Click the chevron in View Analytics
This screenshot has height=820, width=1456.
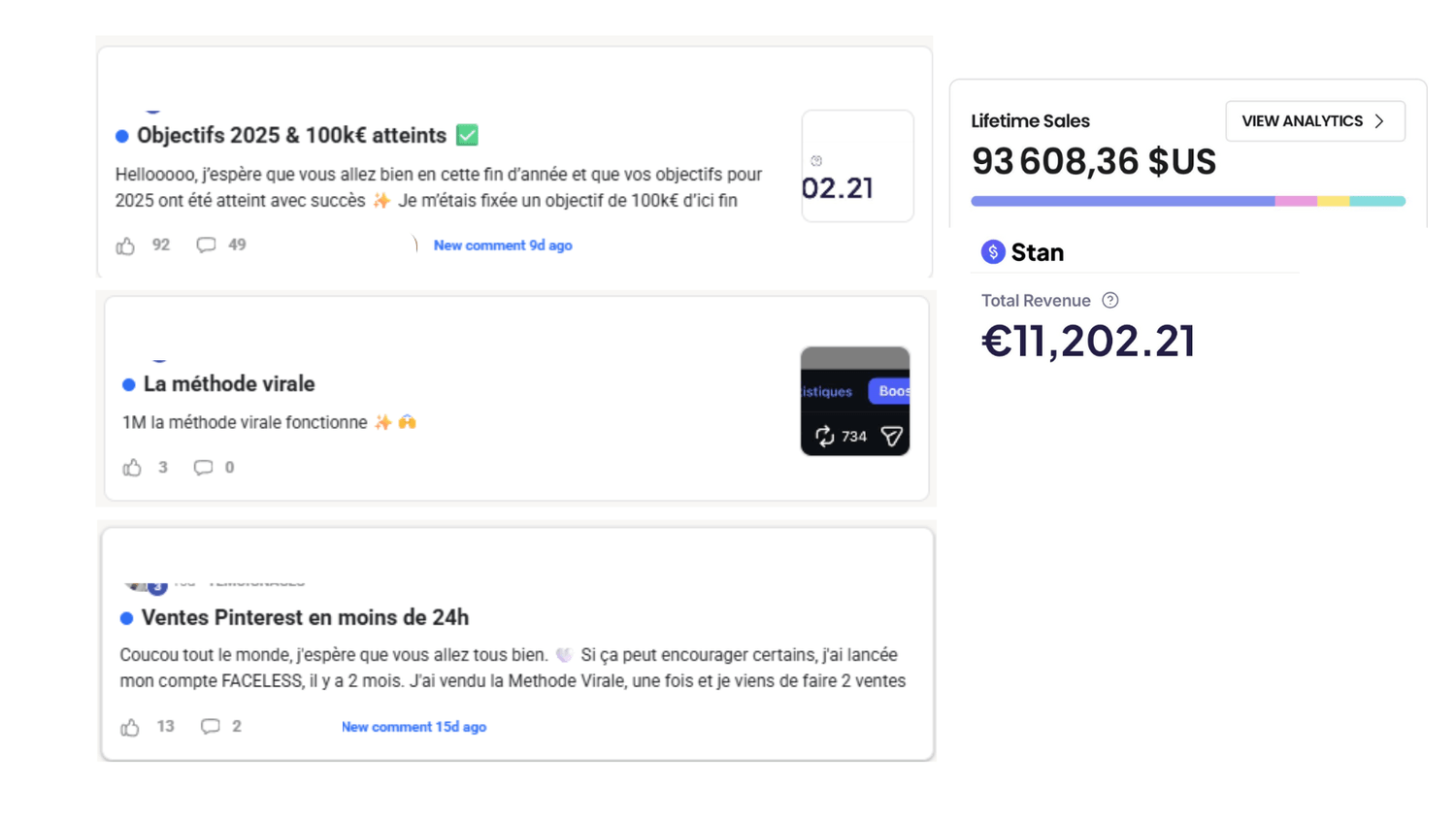[1379, 121]
